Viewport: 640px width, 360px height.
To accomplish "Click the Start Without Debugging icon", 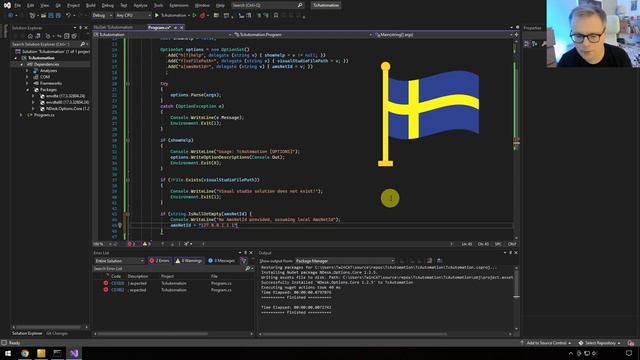I will (194, 15).
